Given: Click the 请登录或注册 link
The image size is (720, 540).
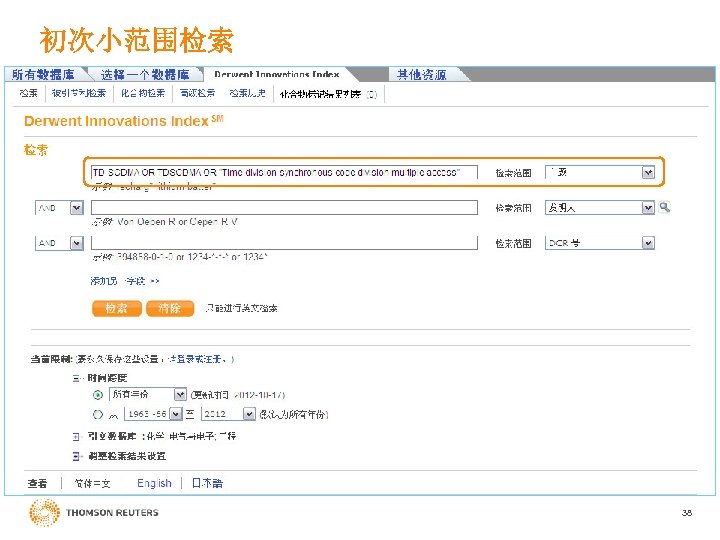Looking at the screenshot, I should click(196, 359).
